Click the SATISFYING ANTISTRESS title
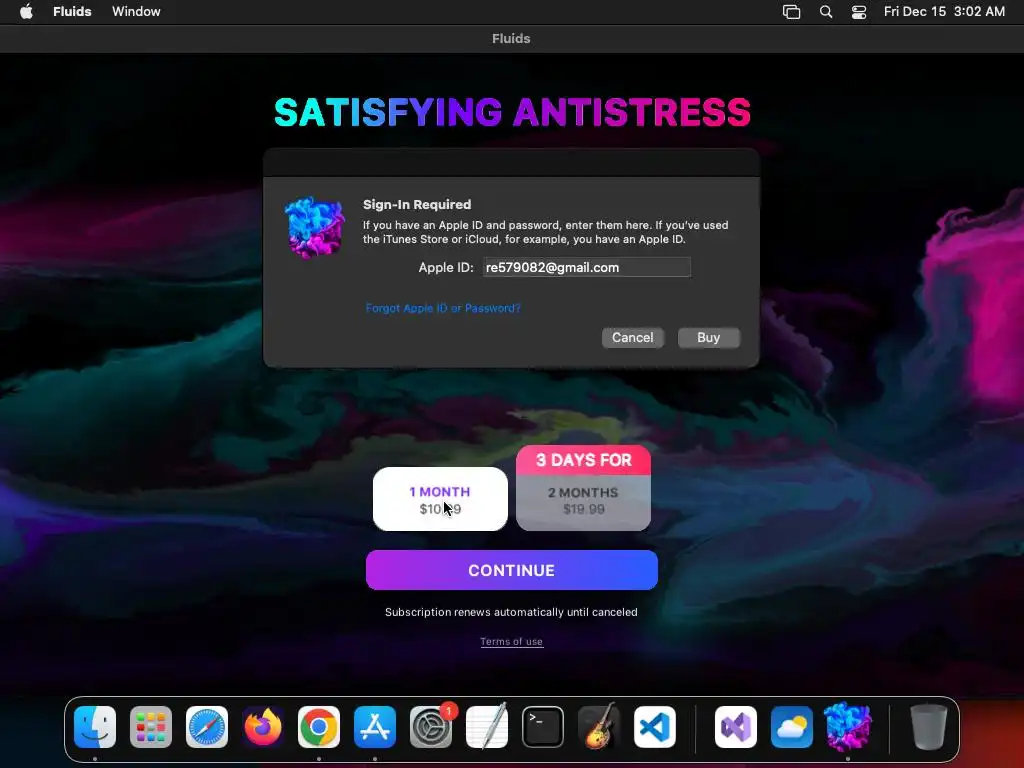1024x768 pixels. tap(512, 112)
